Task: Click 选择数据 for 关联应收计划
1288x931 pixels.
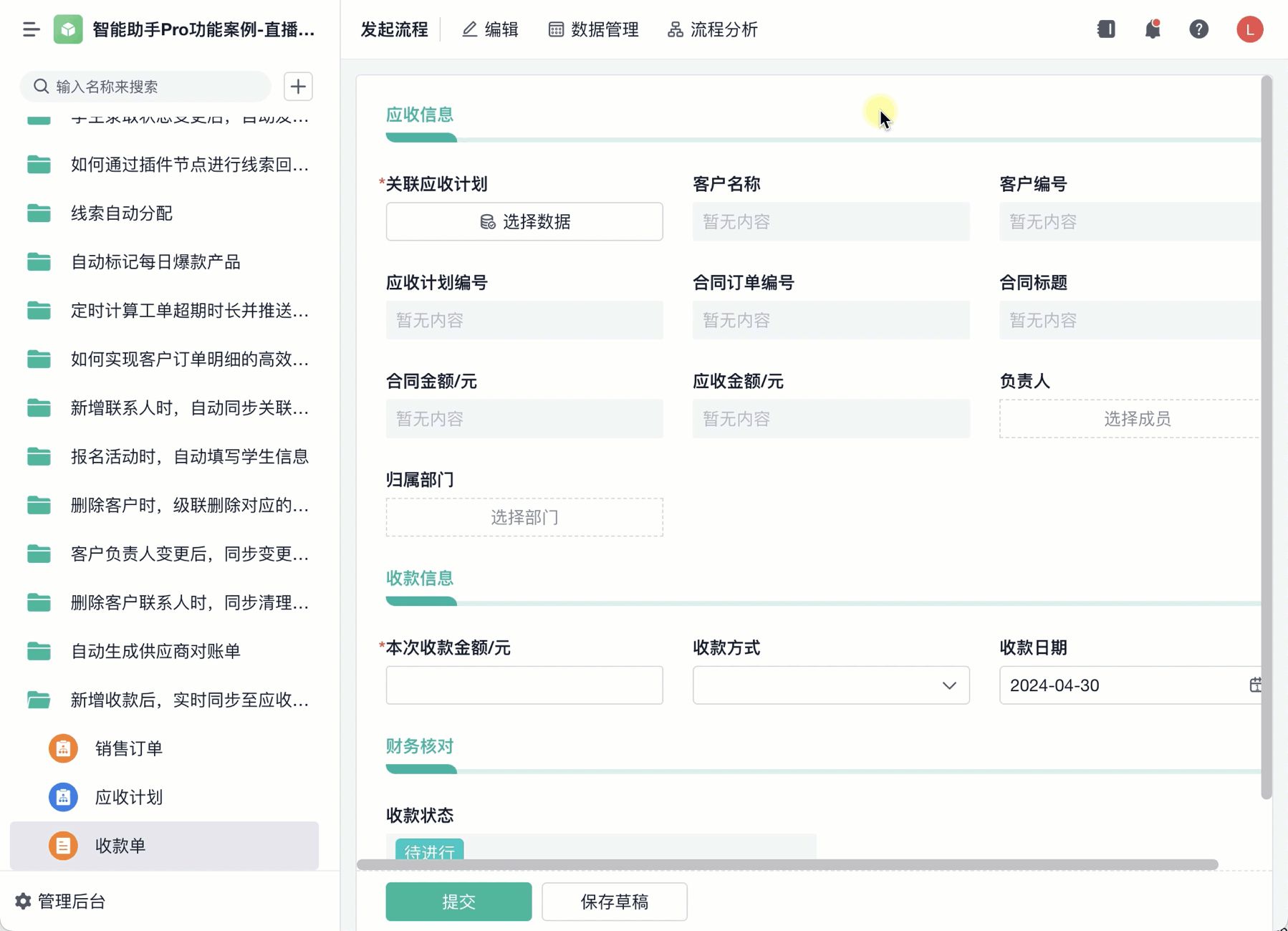Action: click(x=524, y=221)
